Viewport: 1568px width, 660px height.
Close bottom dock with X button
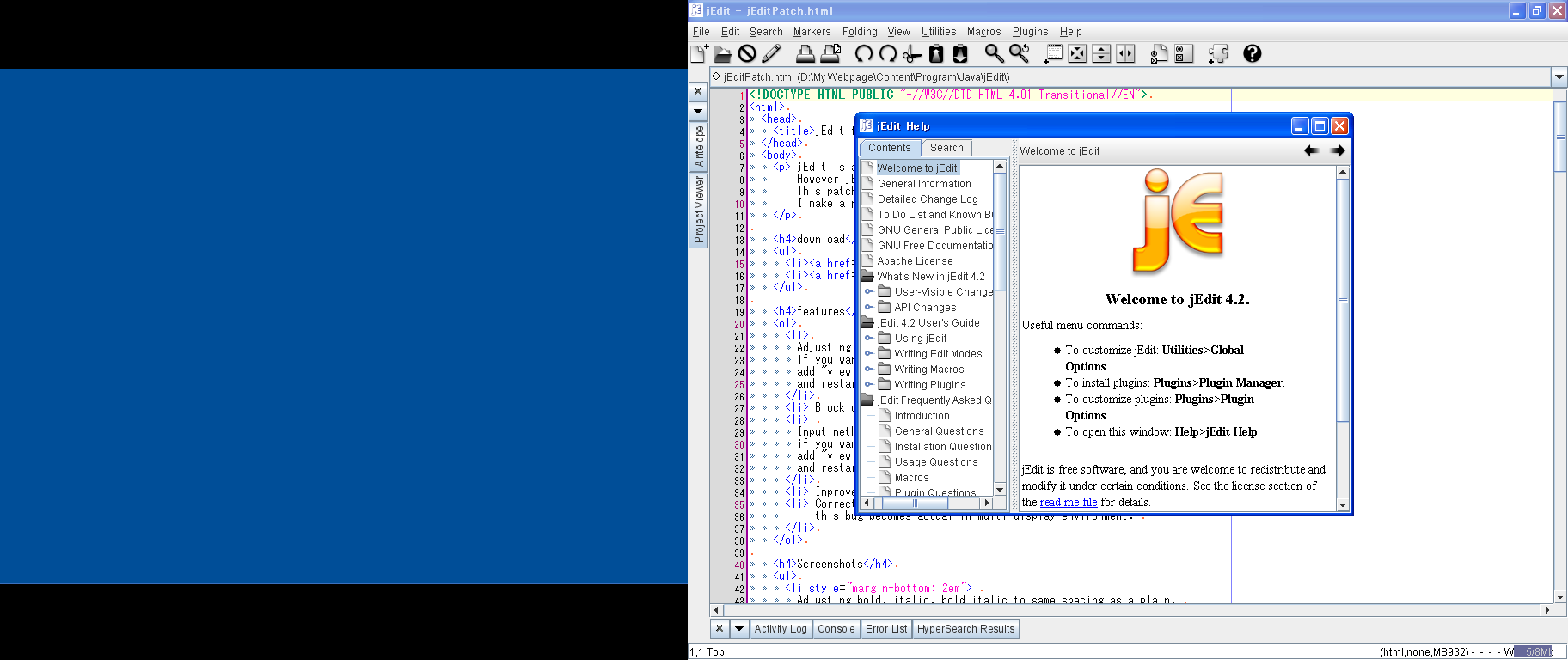click(720, 628)
